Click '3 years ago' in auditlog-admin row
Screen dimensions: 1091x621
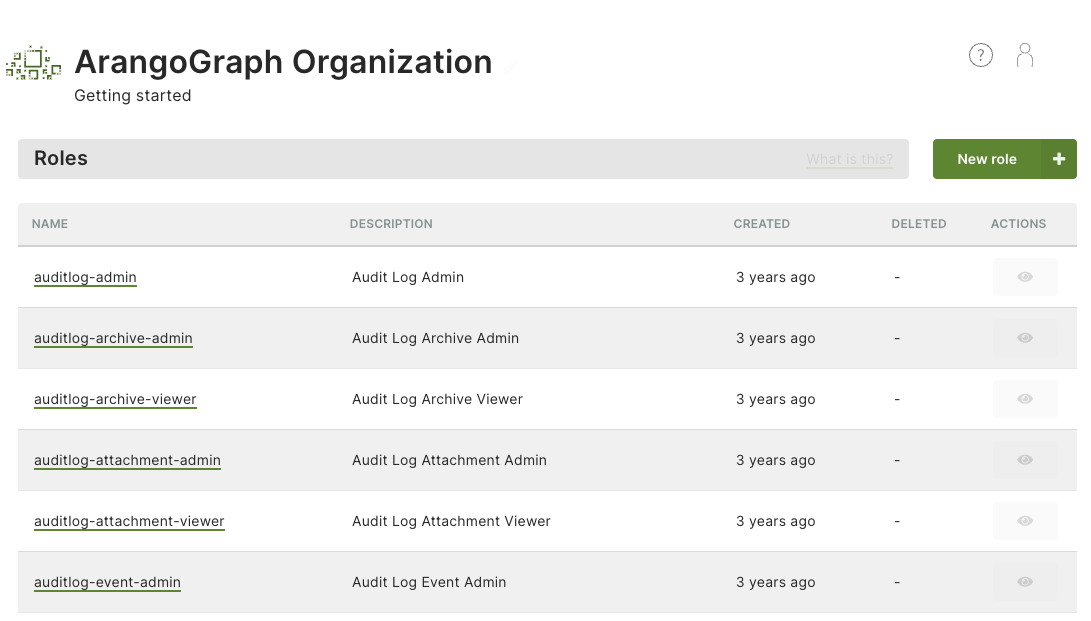(776, 277)
